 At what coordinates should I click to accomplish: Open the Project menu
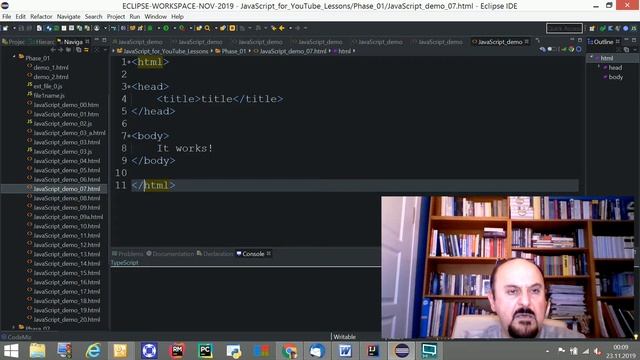coord(116,17)
